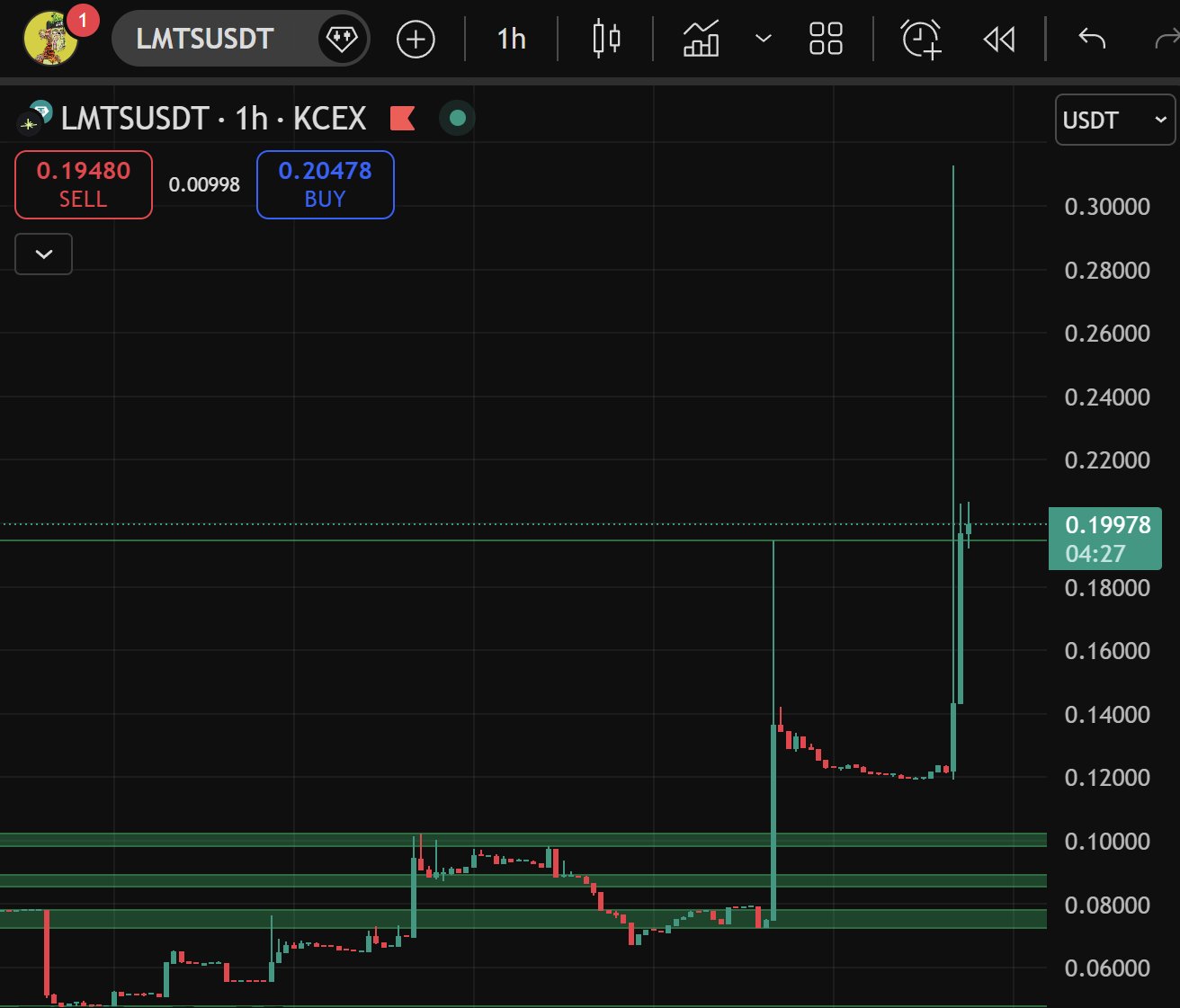Image resolution: width=1180 pixels, height=1008 pixels.
Task: Click the LMTSUSDT · 1h · KCEX chart title
Action: pyautogui.click(x=213, y=118)
